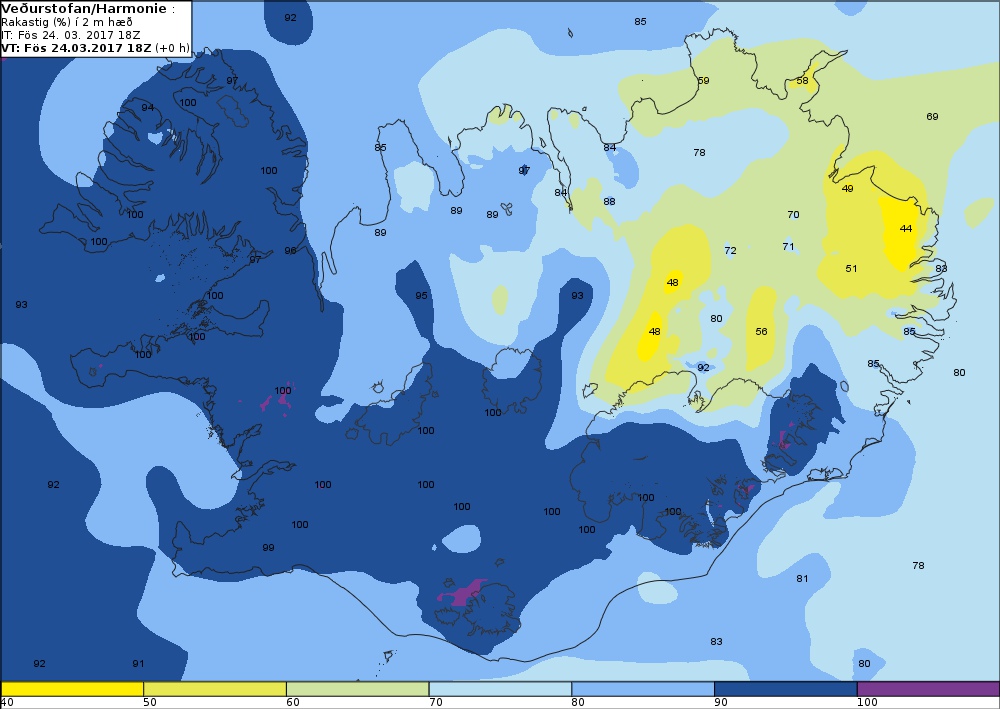The image size is (1000, 709).
Task: Click the humidity value 91 on the map
Action: pos(138,664)
